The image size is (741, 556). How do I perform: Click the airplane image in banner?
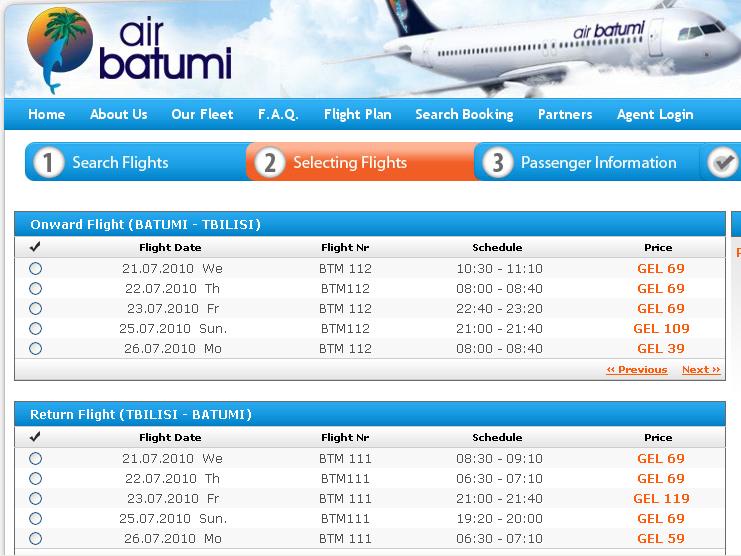coord(543,45)
